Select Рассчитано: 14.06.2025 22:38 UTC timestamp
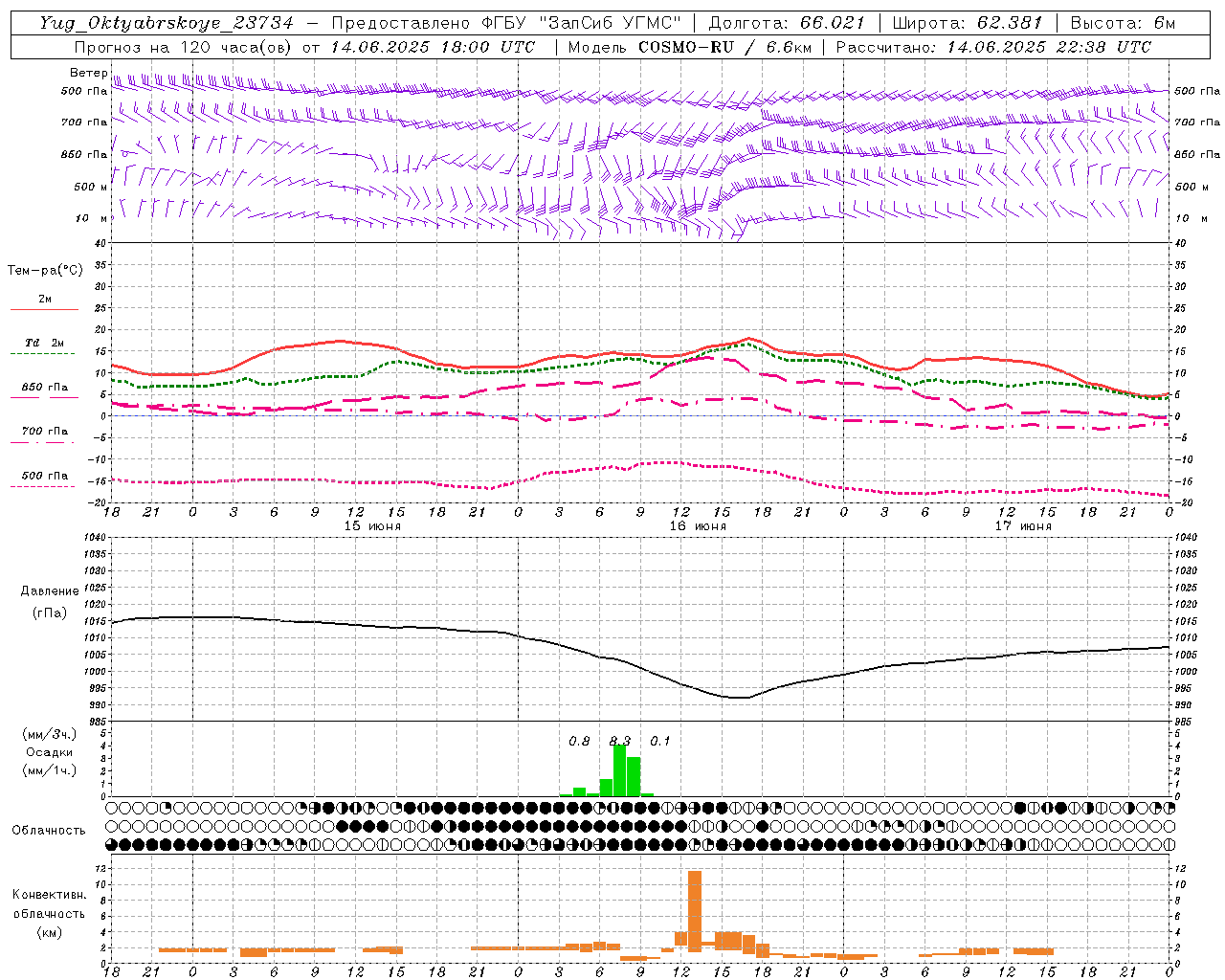1225x980 pixels. [993, 47]
